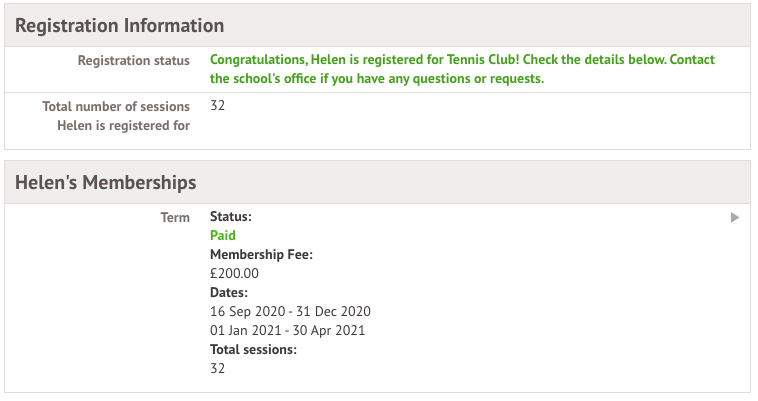Click the Membership Fee: label
Image resolution: width=758 pixels, height=401 pixels.
(x=261, y=255)
